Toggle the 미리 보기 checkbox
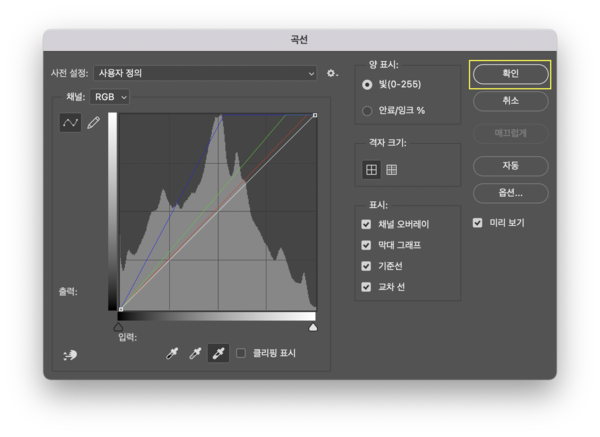 click(x=478, y=223)
